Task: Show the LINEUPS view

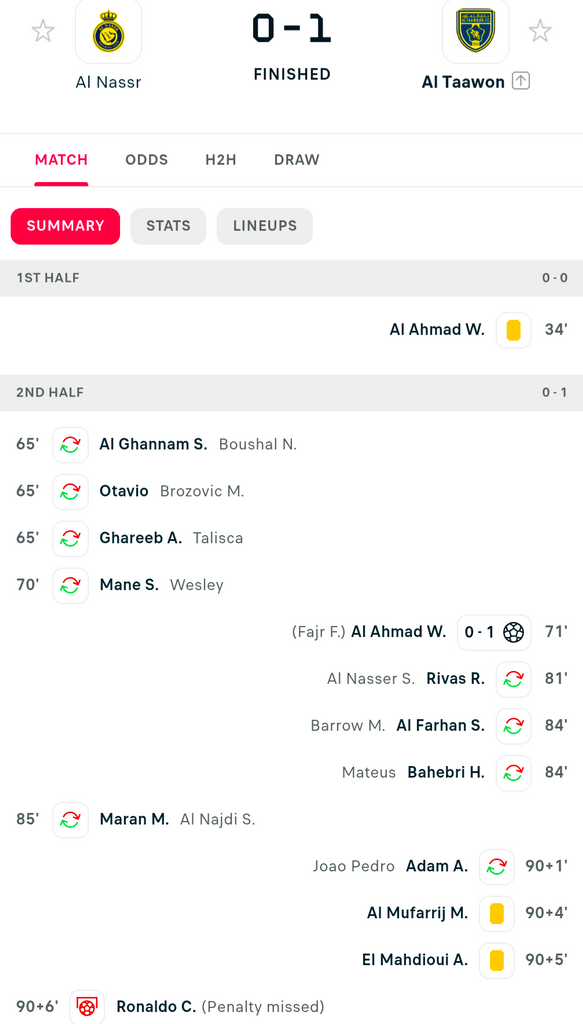Action: pos(265,226)
